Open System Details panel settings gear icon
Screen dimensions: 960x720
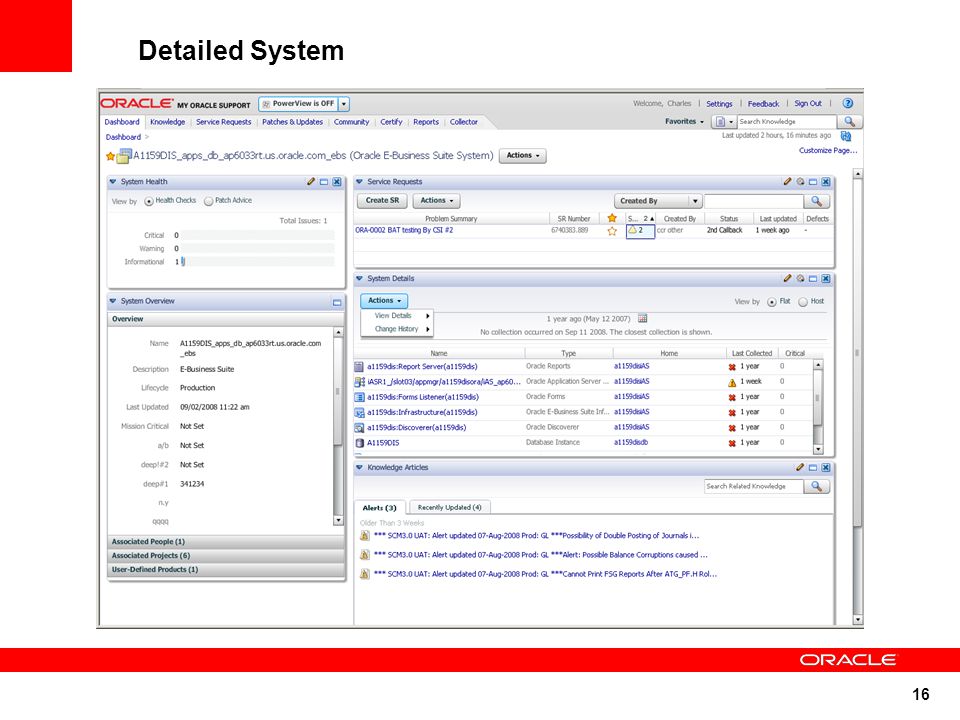pyautogui.click(x=800, y=279)
